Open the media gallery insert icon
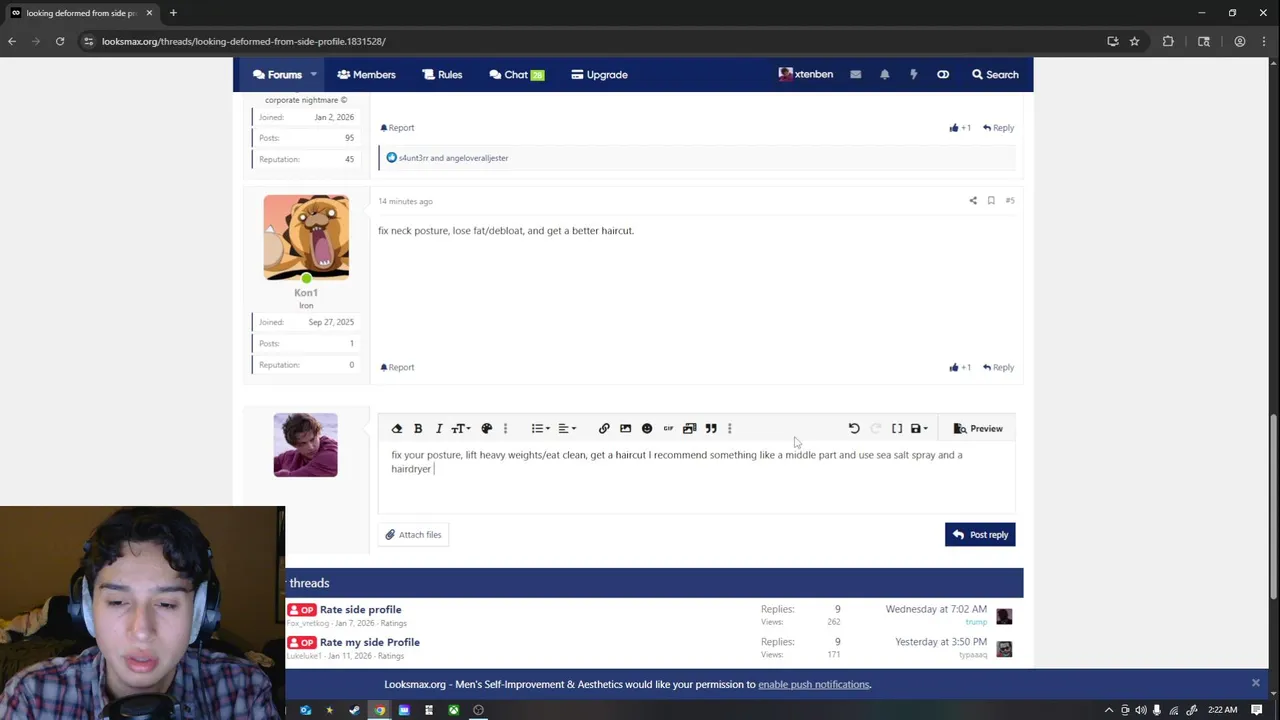 tap(689, 428)
